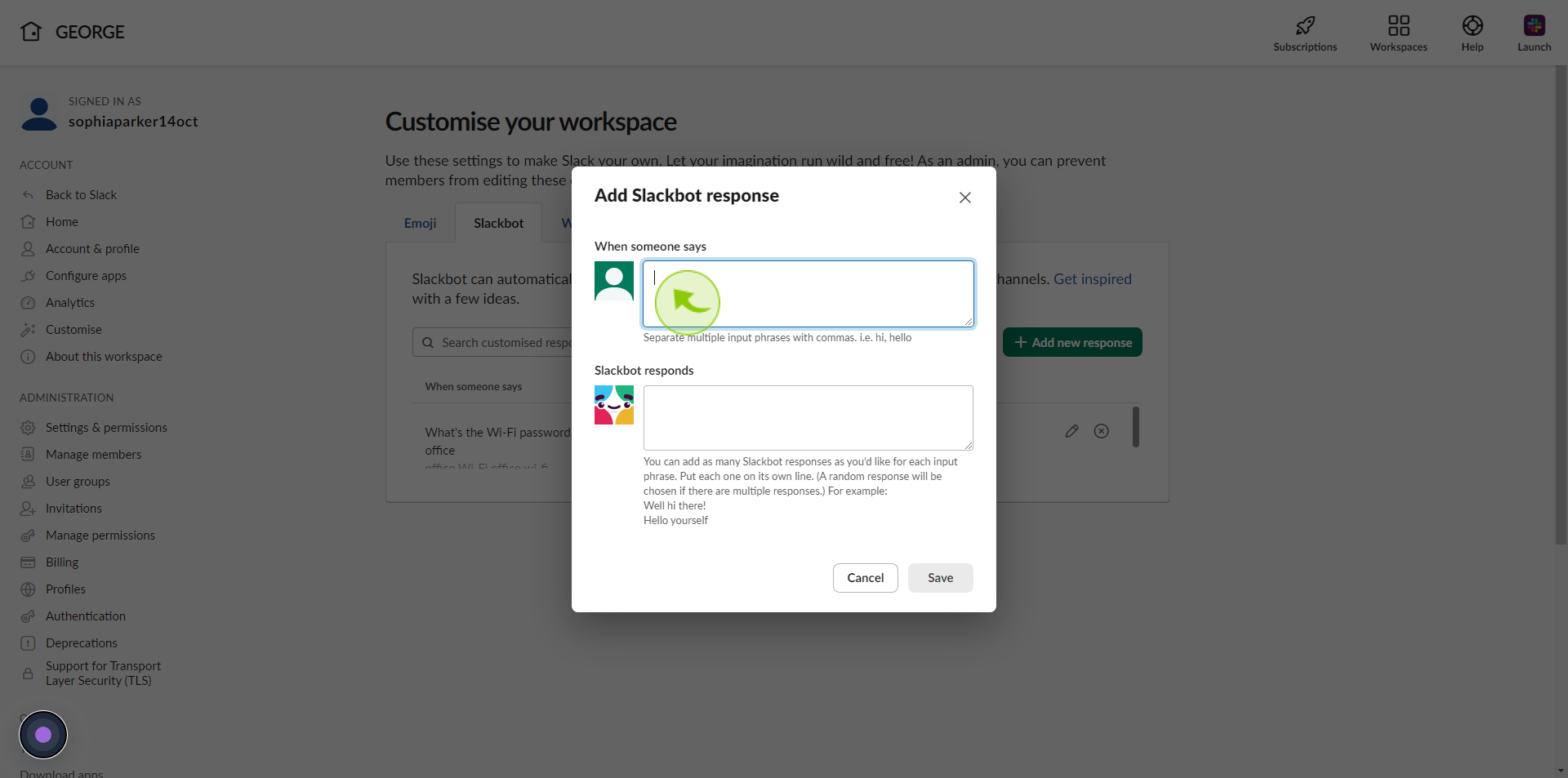Click the User groups icon
The width and height of the screenshot is (1568, 778).
coord(28,482)
